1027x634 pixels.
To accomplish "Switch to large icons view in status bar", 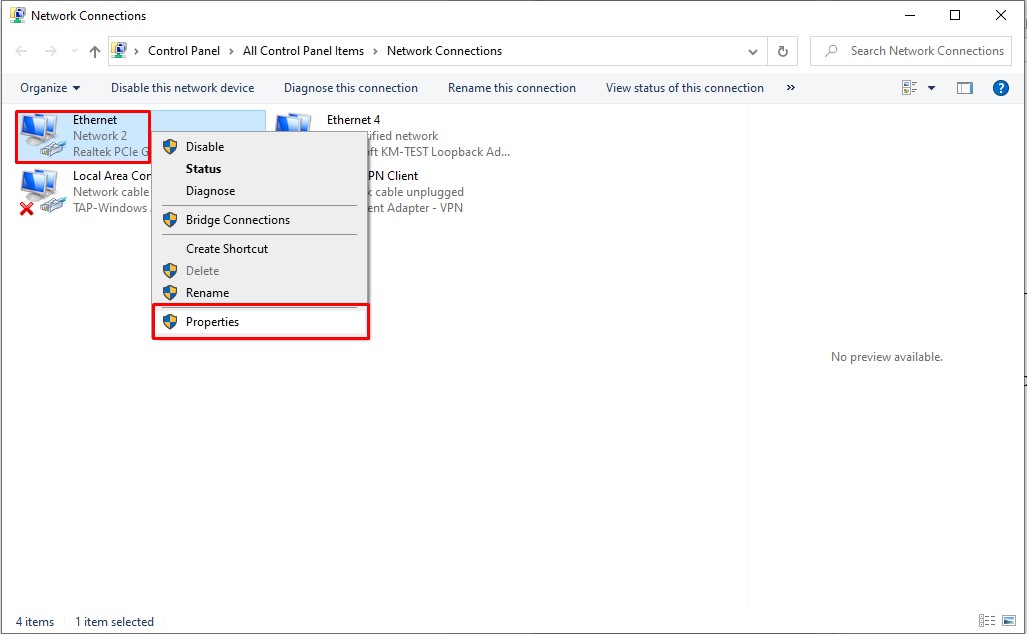I will [x=1009, y=621].
